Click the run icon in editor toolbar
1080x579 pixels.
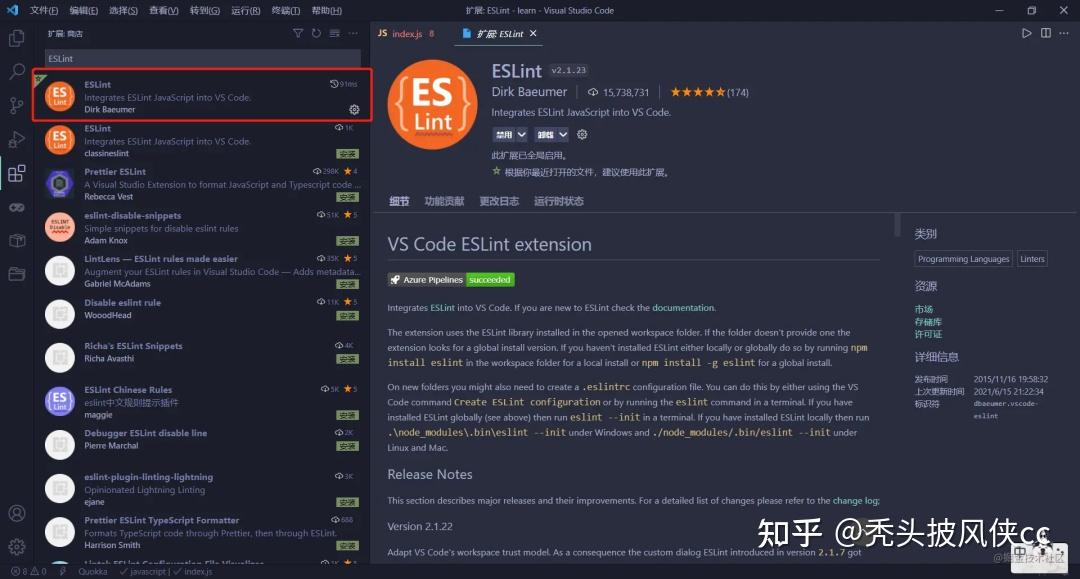point(1026,33)
